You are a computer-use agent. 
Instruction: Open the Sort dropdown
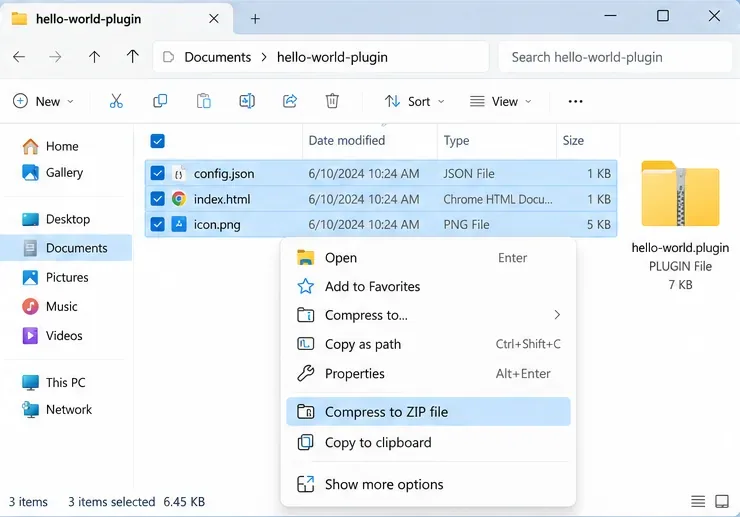click(x=414, y=101)
